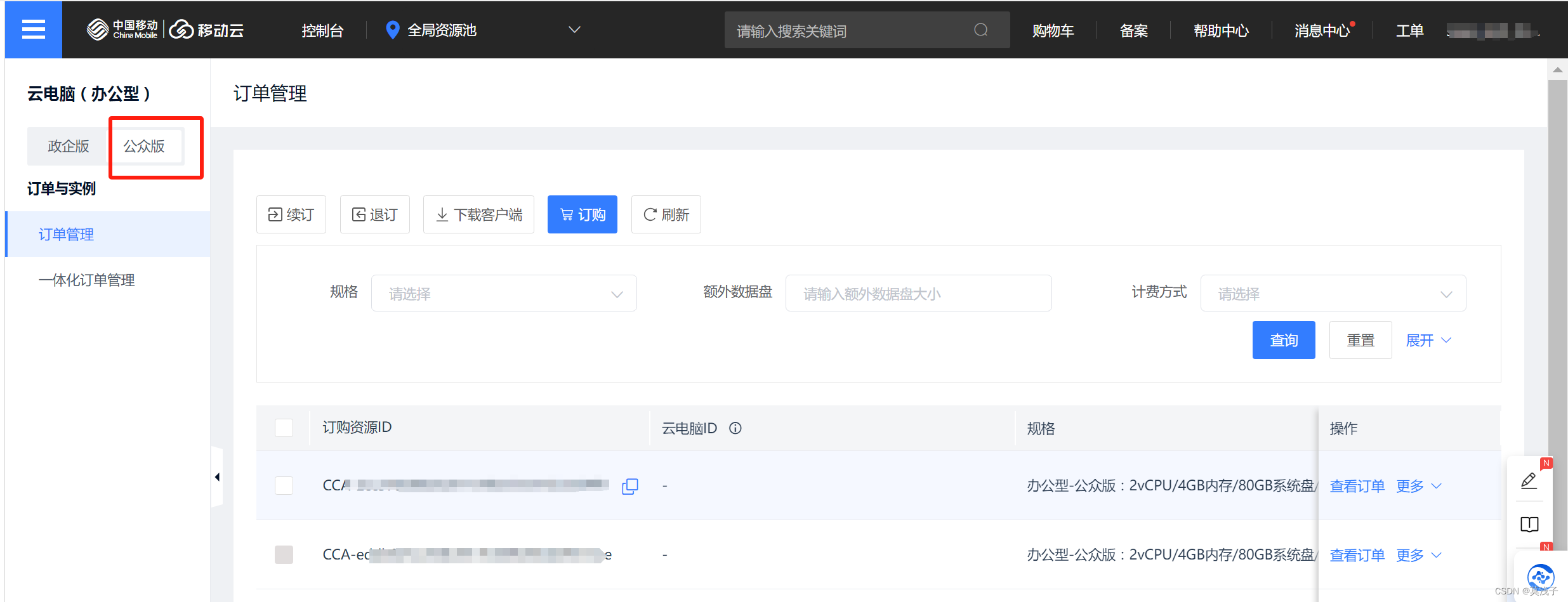This screenshot has width=1568, height=602.
Task: Click the location pin icon beside 全局资源池
Action: [x=393, y=30]
